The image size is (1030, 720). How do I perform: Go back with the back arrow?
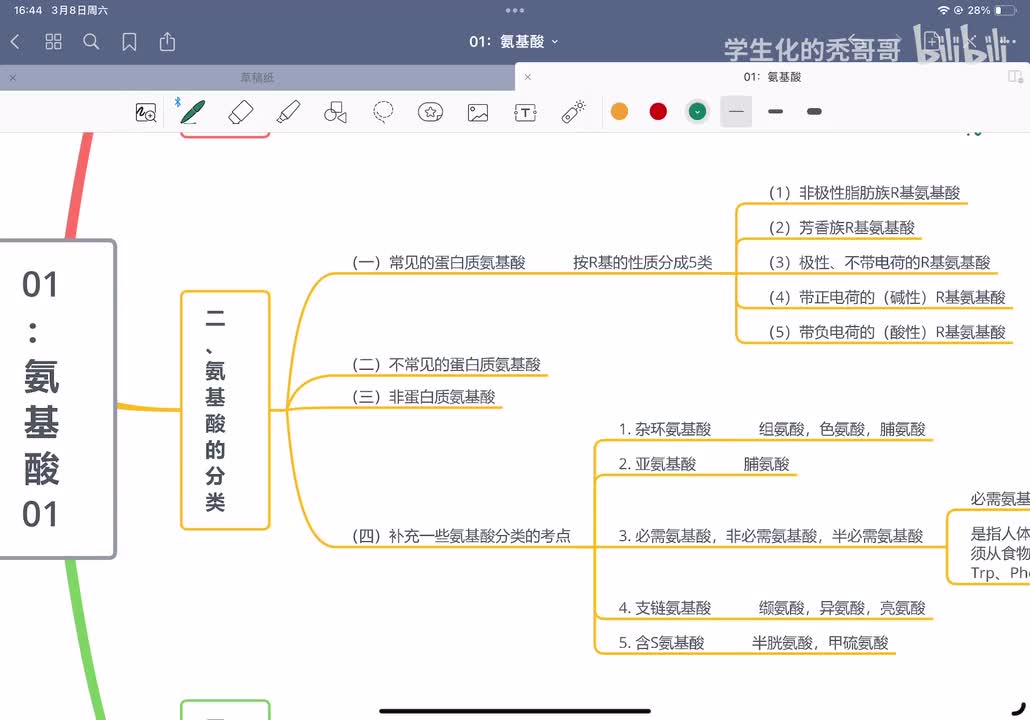pyautogui.click(x=15, y=42)
